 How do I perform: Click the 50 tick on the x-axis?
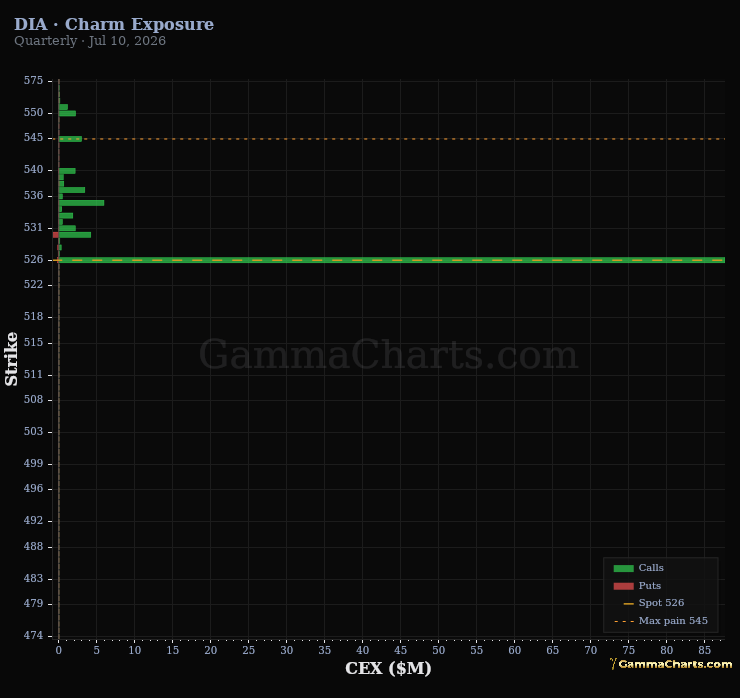tap(438, 650)
